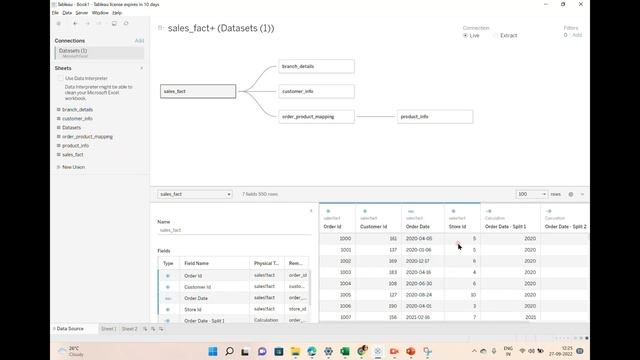Image resolution: width=640 pixels, height=360 pixels.
Task: Open PowerPoint from the taskbar
Action: click(411, 351)
